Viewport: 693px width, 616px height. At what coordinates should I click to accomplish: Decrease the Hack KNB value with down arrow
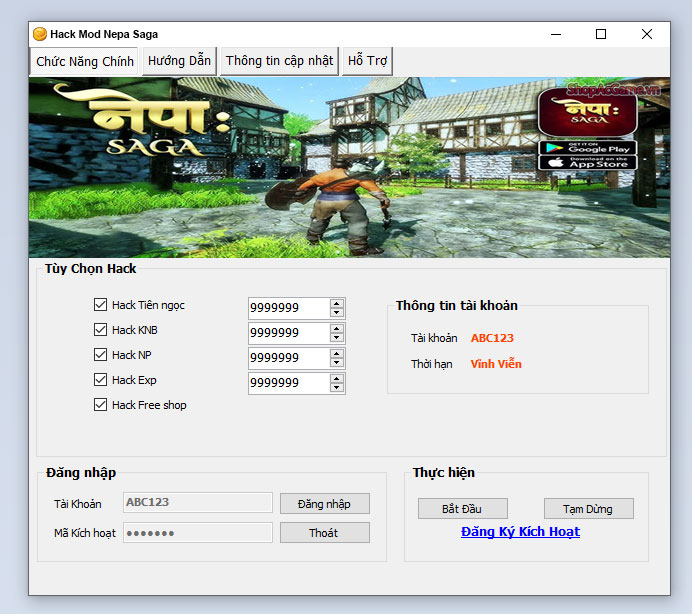[x=337, y=338]
